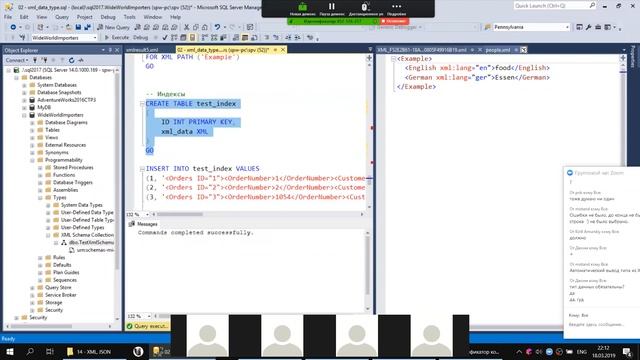Select the dbo.TestXmlSchema item
The width and height of the screenshot is (640, 360).
coord(91,242)
